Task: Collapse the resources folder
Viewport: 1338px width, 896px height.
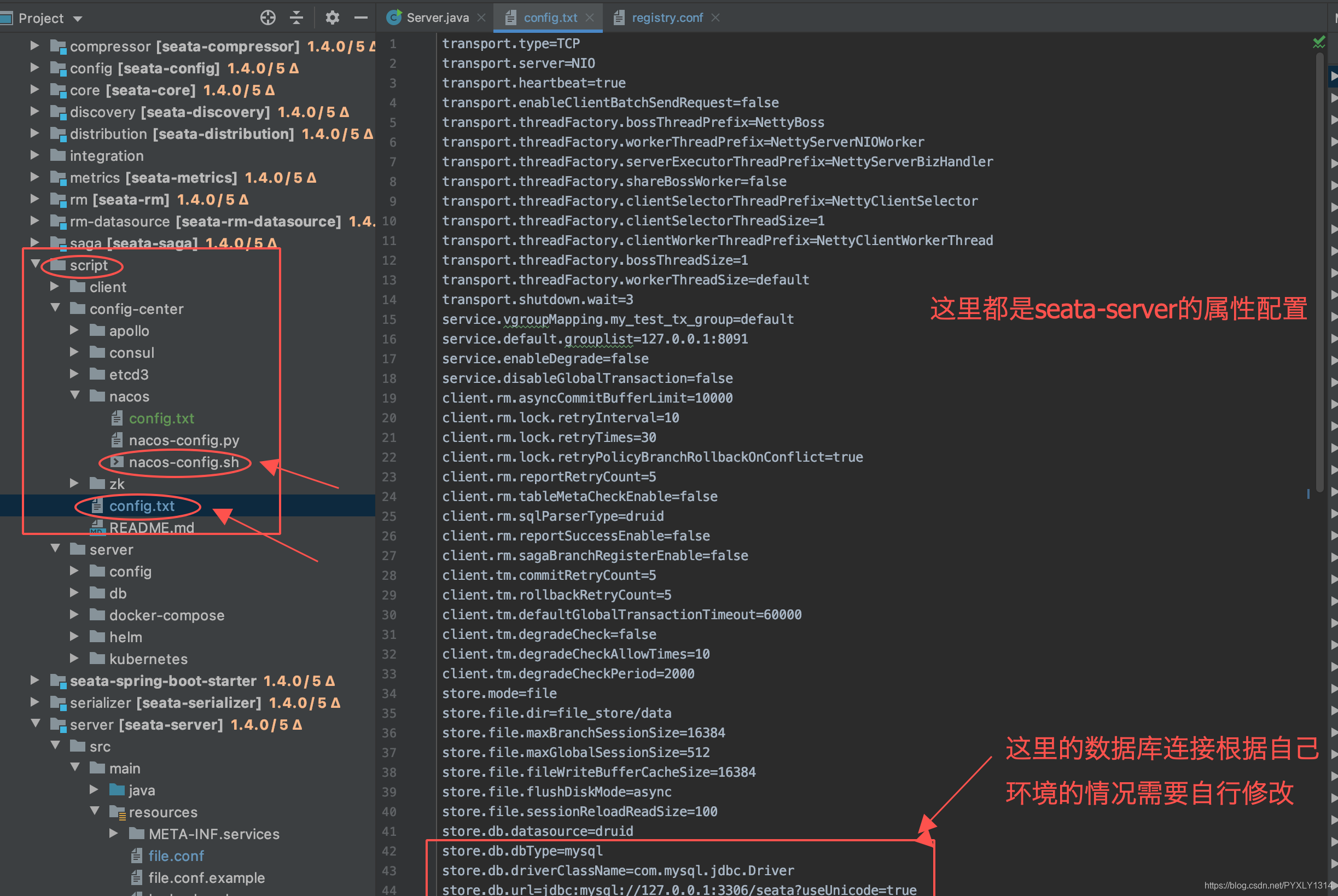Action: pos(95,811)
